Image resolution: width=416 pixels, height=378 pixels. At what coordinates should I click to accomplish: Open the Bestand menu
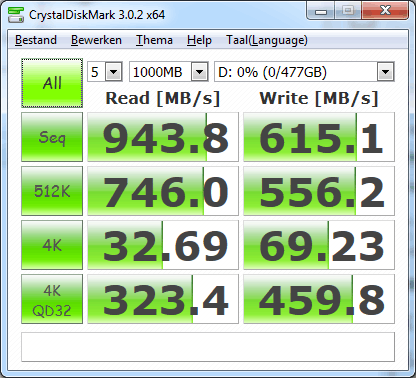tap(36, 40)
